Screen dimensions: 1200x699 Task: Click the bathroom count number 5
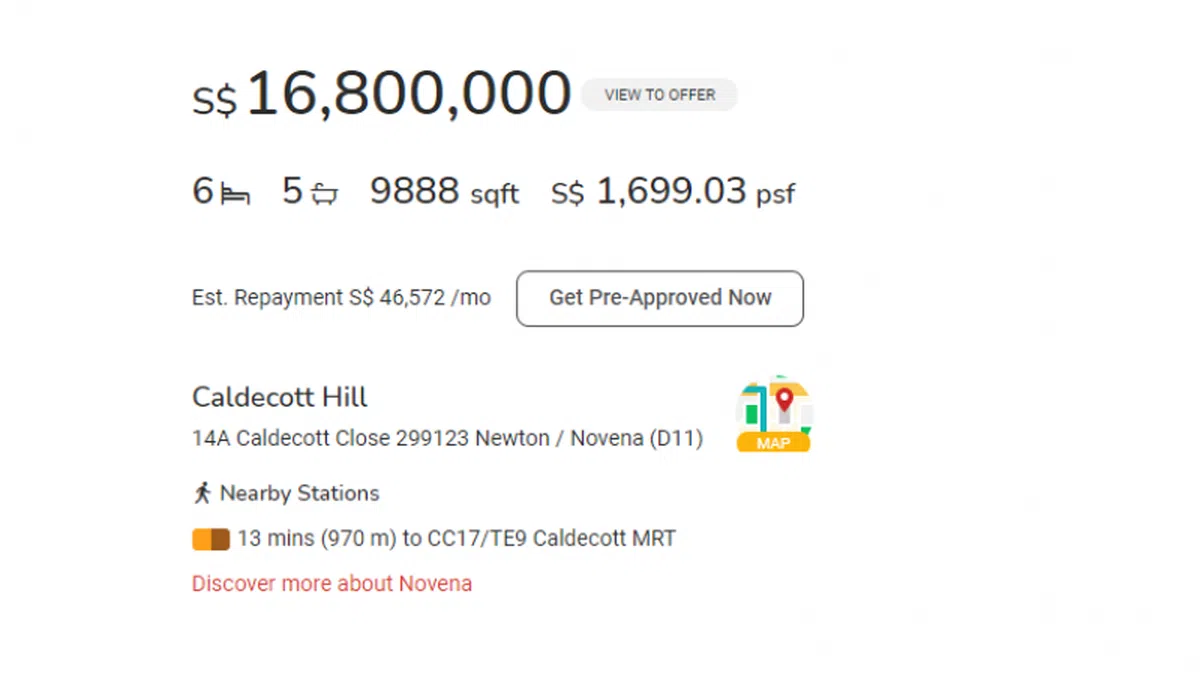coord(292,191)
